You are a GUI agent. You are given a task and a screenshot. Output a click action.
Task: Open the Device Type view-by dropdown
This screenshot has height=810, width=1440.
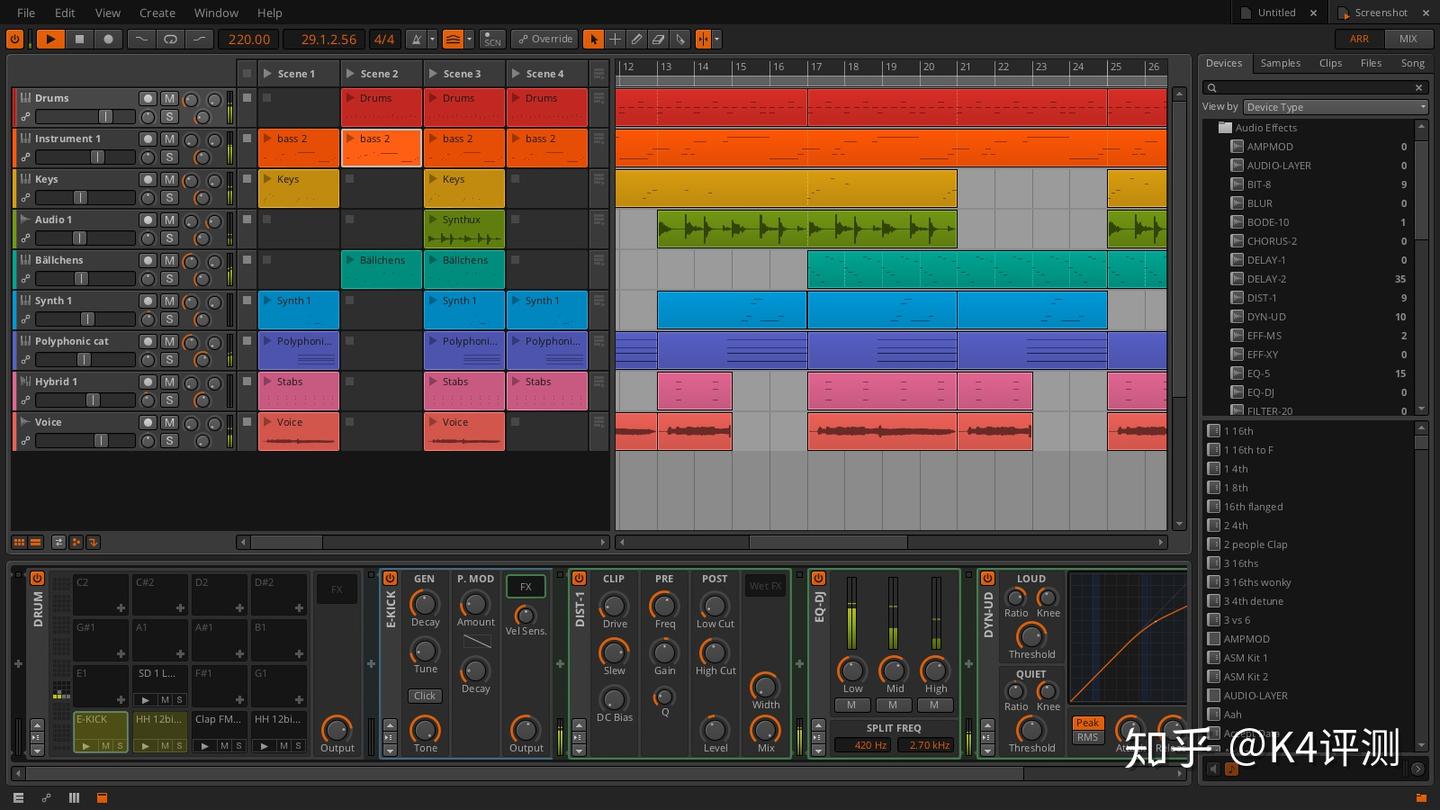click(1334, 107)
